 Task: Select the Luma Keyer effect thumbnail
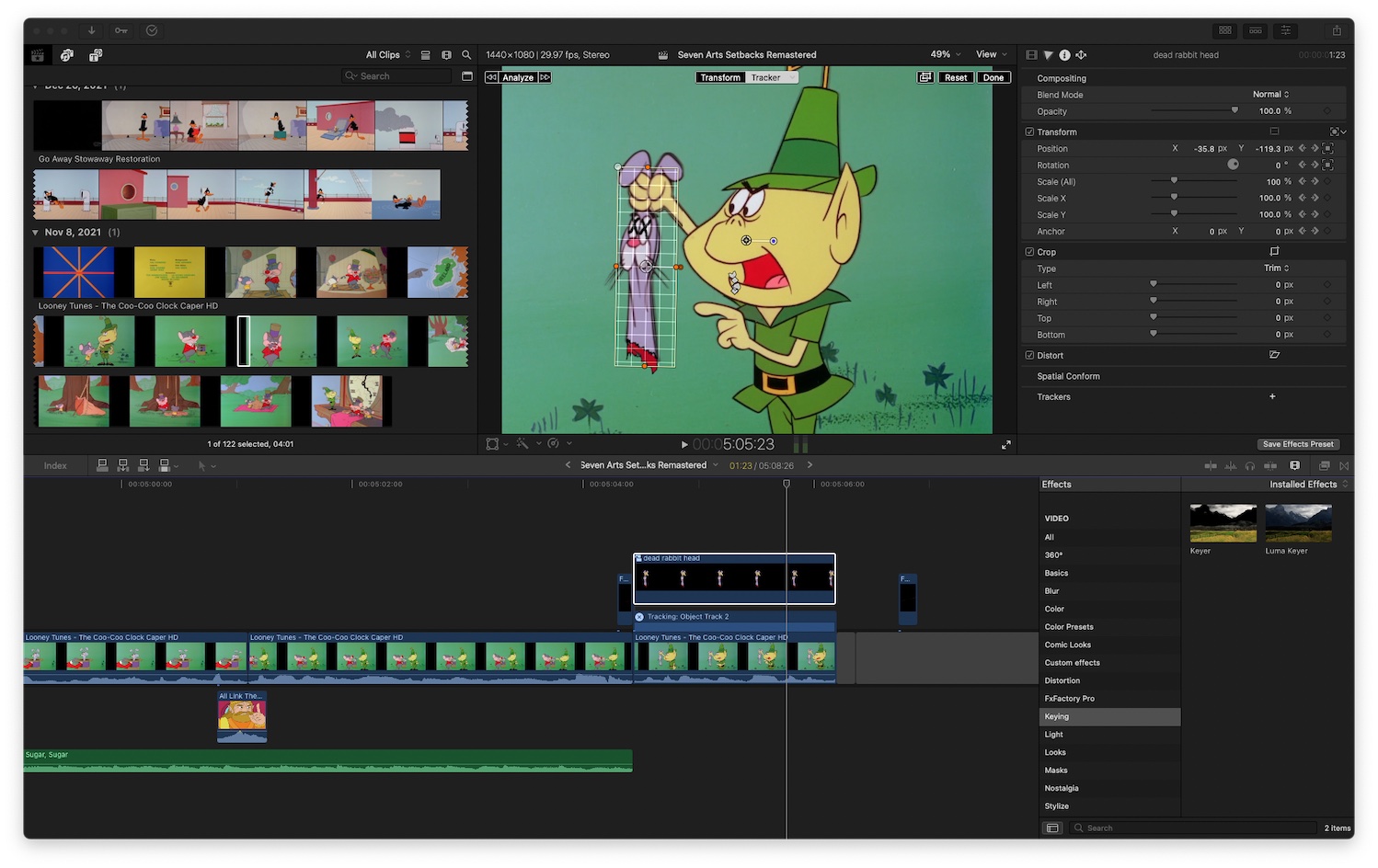(1297, 522)
